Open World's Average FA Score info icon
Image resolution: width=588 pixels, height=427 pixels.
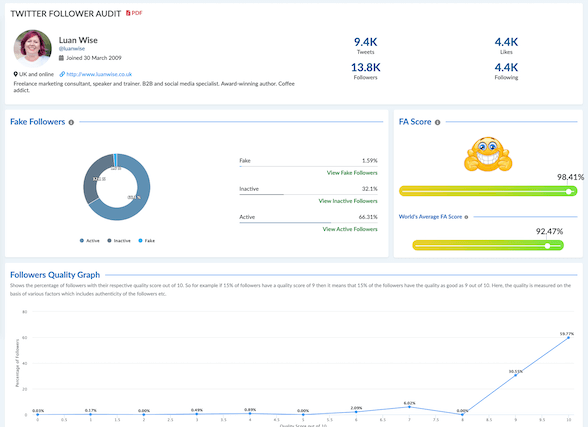466,217
